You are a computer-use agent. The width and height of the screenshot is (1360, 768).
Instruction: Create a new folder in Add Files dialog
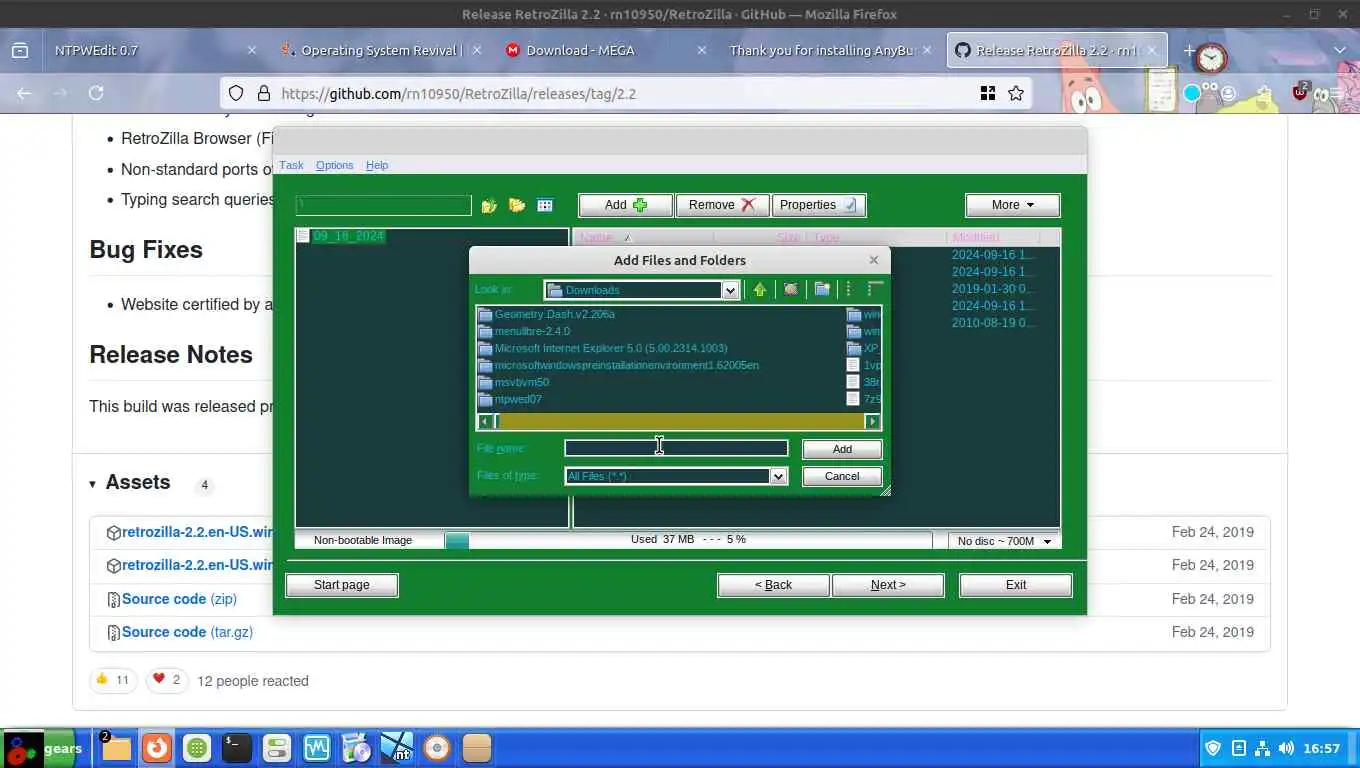click(x=822, y=289)
